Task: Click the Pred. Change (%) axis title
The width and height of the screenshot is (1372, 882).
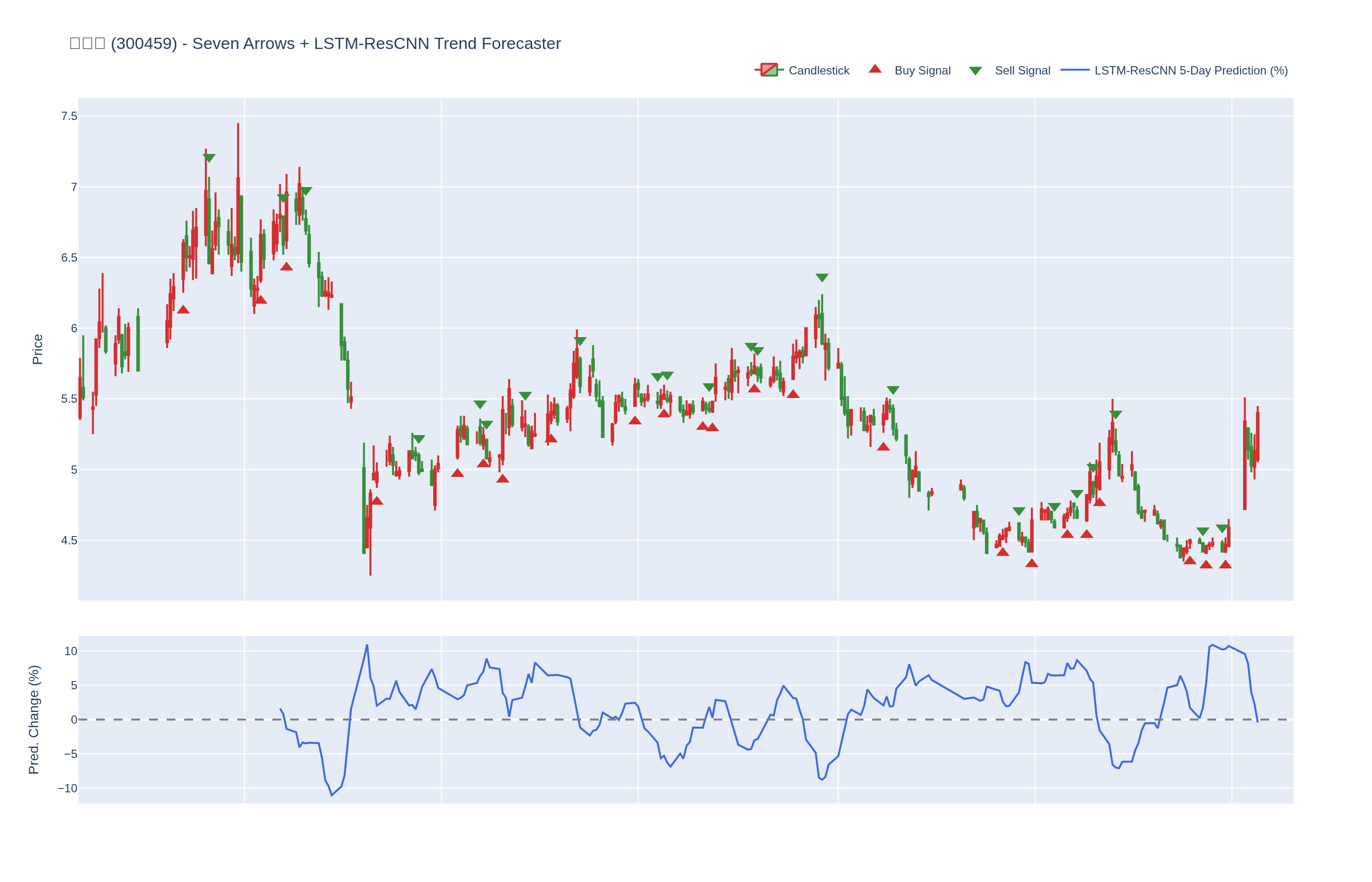Action: [x=34, y=719]
